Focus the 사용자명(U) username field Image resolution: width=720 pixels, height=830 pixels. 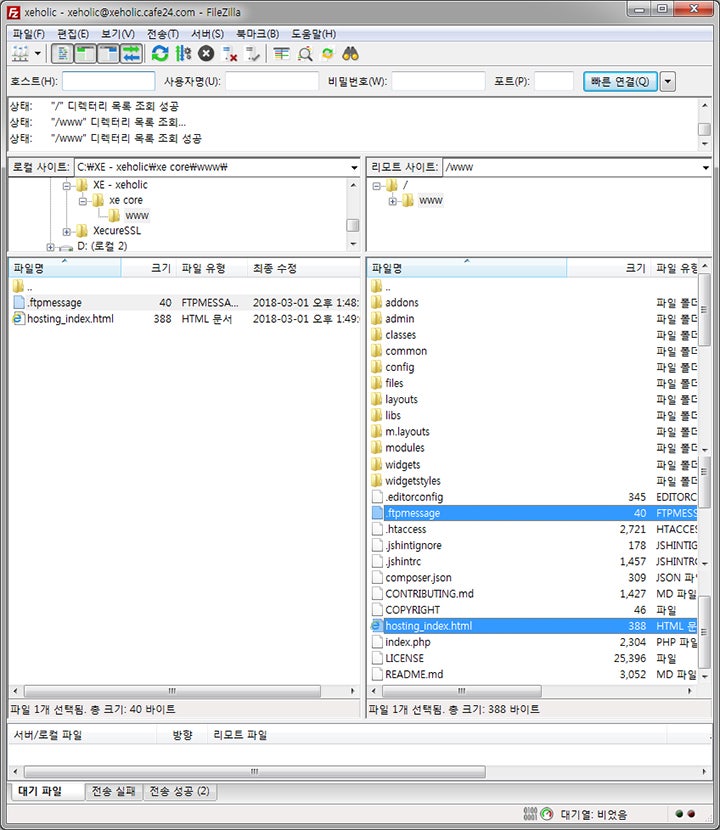tap(272, 82)
